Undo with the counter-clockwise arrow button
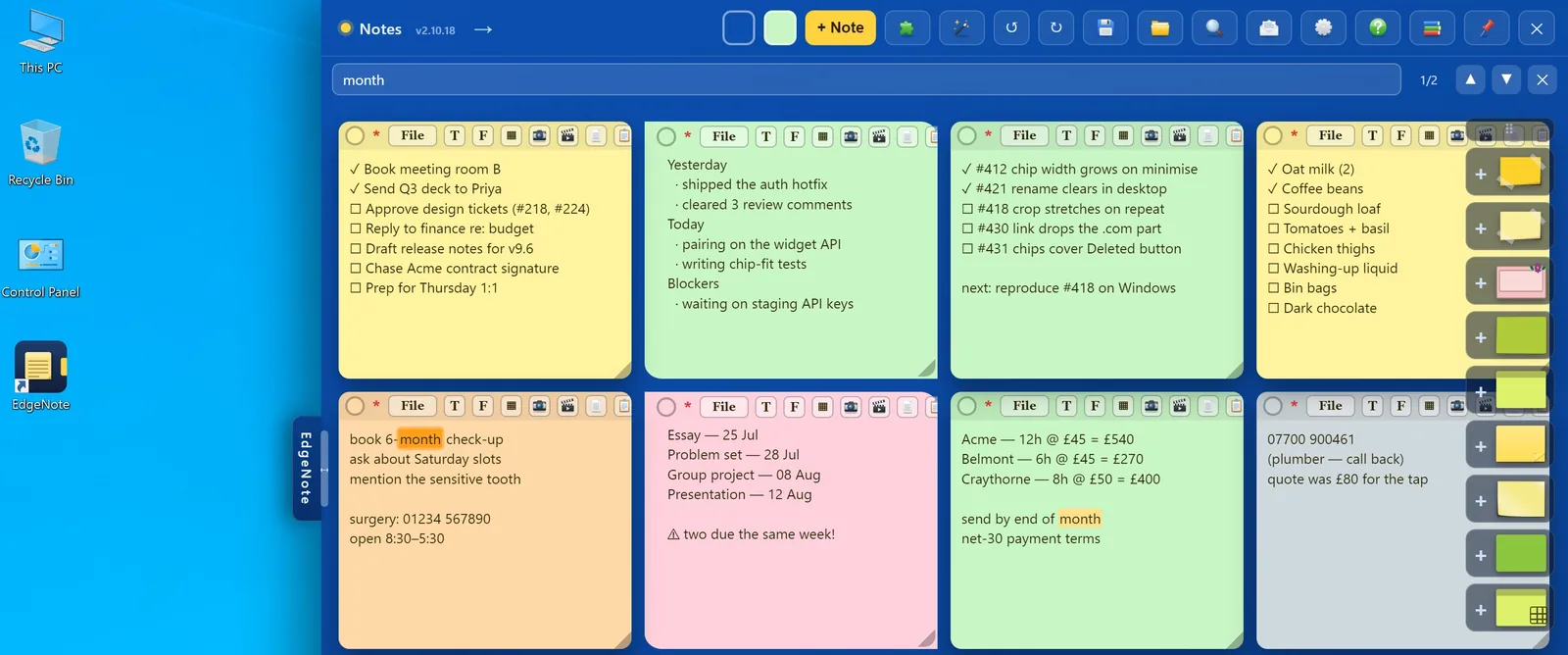Viewport: 1568px width, 655px height. pyautogui.click(x=1011, y=28)
